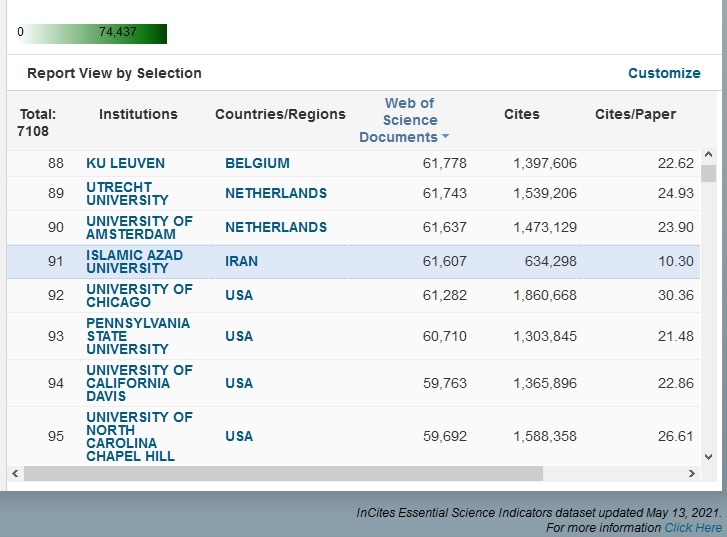Viewport: 727px width, 537px height.
Task: Click the BELGIUM country link
Action: 257,163
